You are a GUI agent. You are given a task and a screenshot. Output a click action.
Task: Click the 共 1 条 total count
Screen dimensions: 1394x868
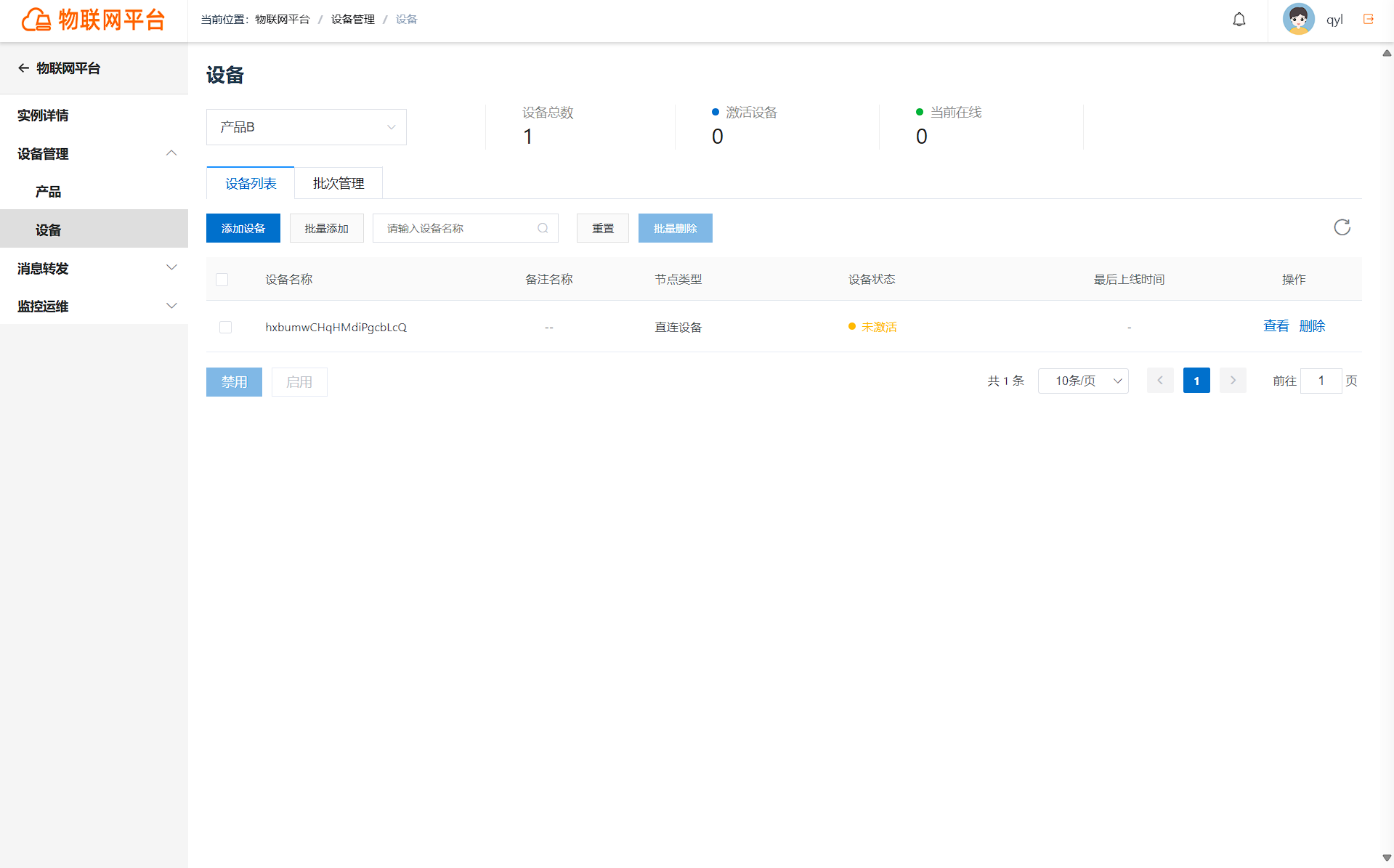[x=1006, y=381]
